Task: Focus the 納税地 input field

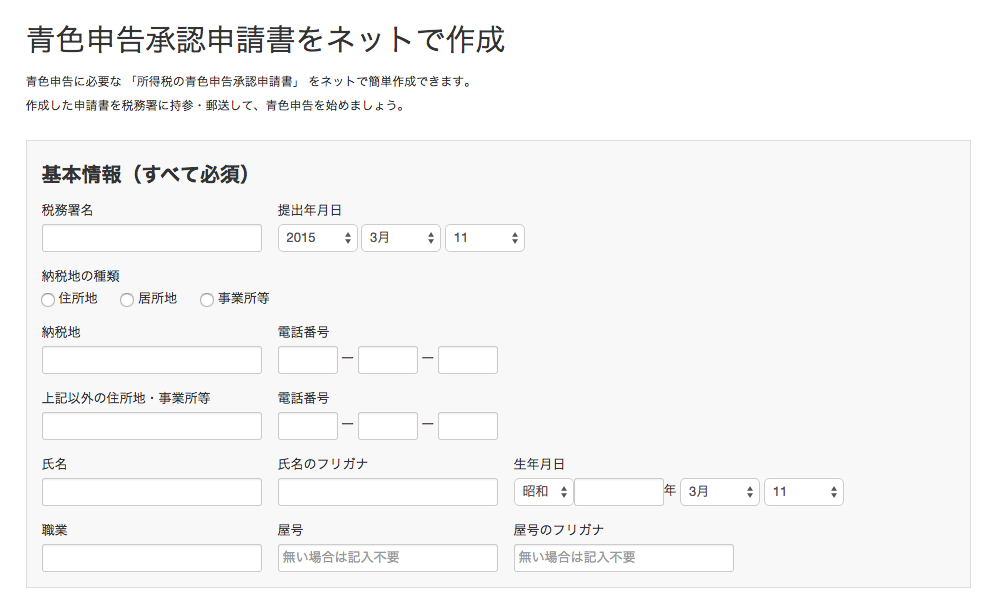Action: (x=152, y=360)
